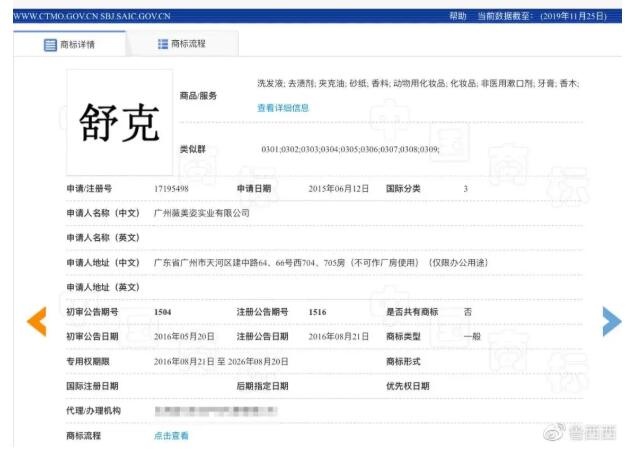This screenshot has width=635, height=449.
Task: Click the 初审公告日期 label
Action: [x=92, y=336]
